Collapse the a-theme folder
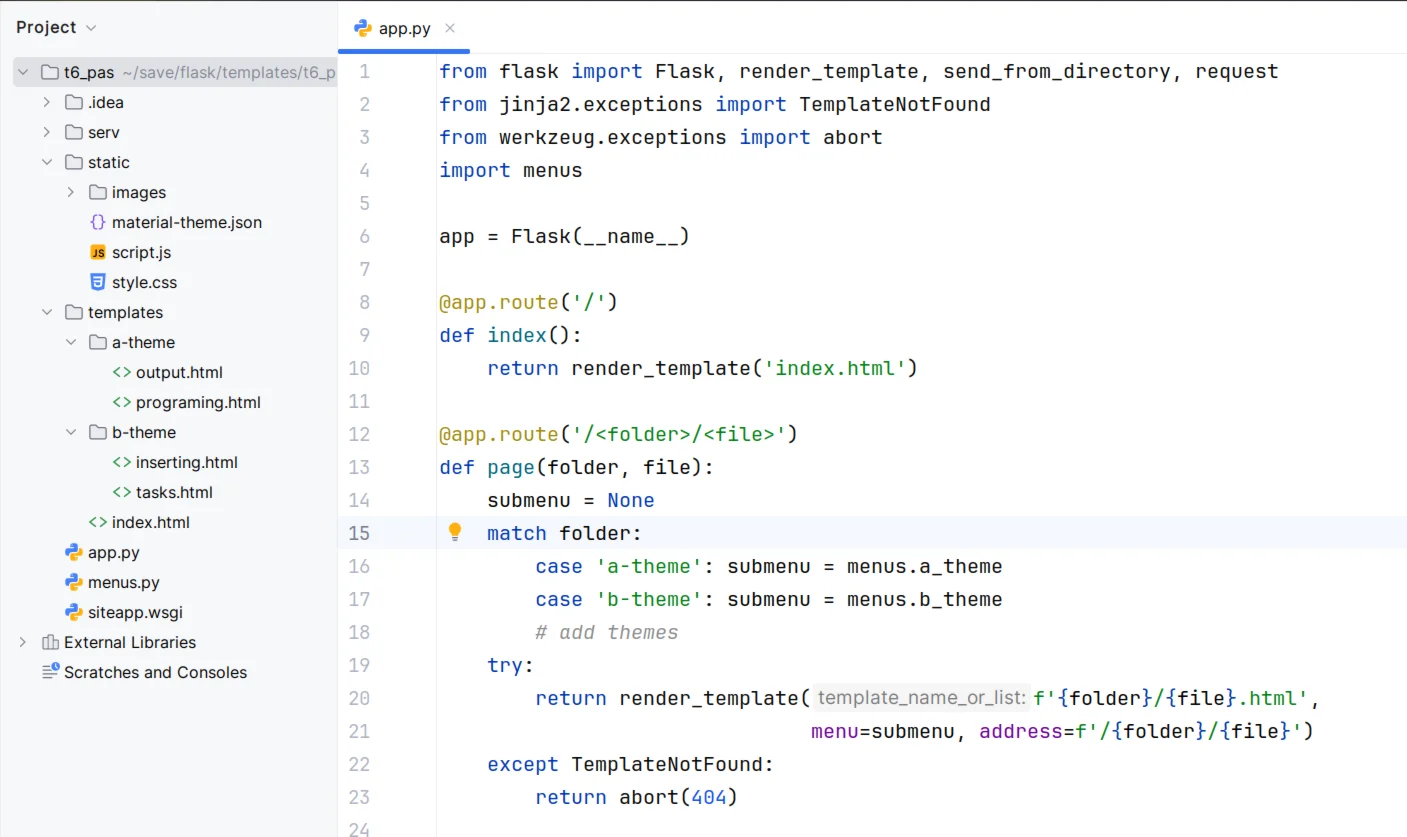Viewport: 1407px width, 837px height. point(71,342)
